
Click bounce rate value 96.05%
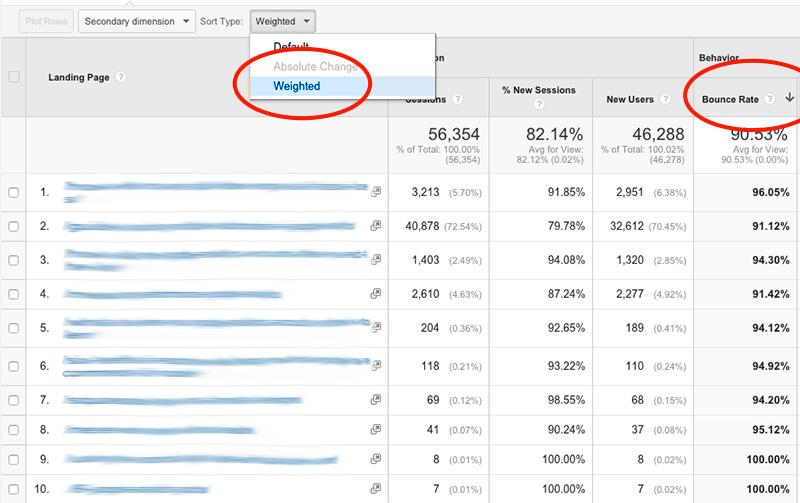point(770,192)
